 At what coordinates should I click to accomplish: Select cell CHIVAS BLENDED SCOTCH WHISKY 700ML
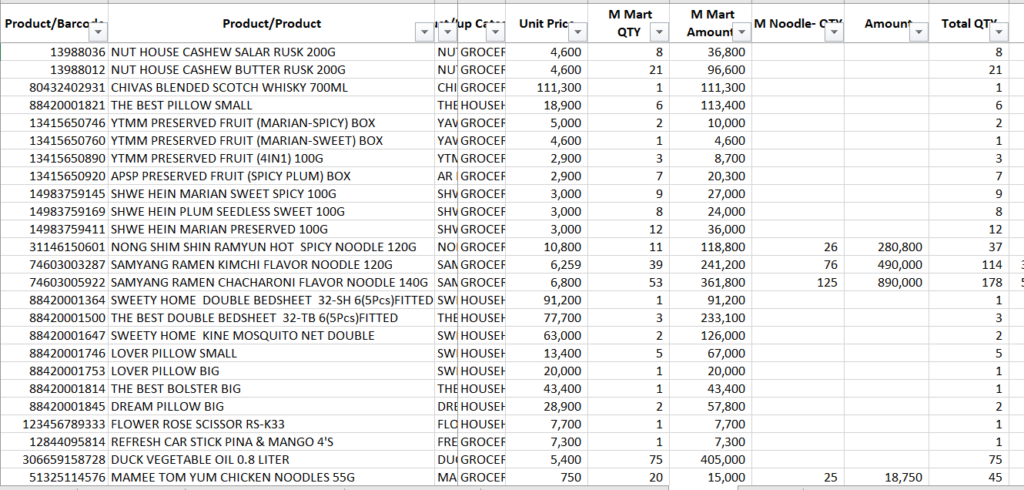[272, 88]
